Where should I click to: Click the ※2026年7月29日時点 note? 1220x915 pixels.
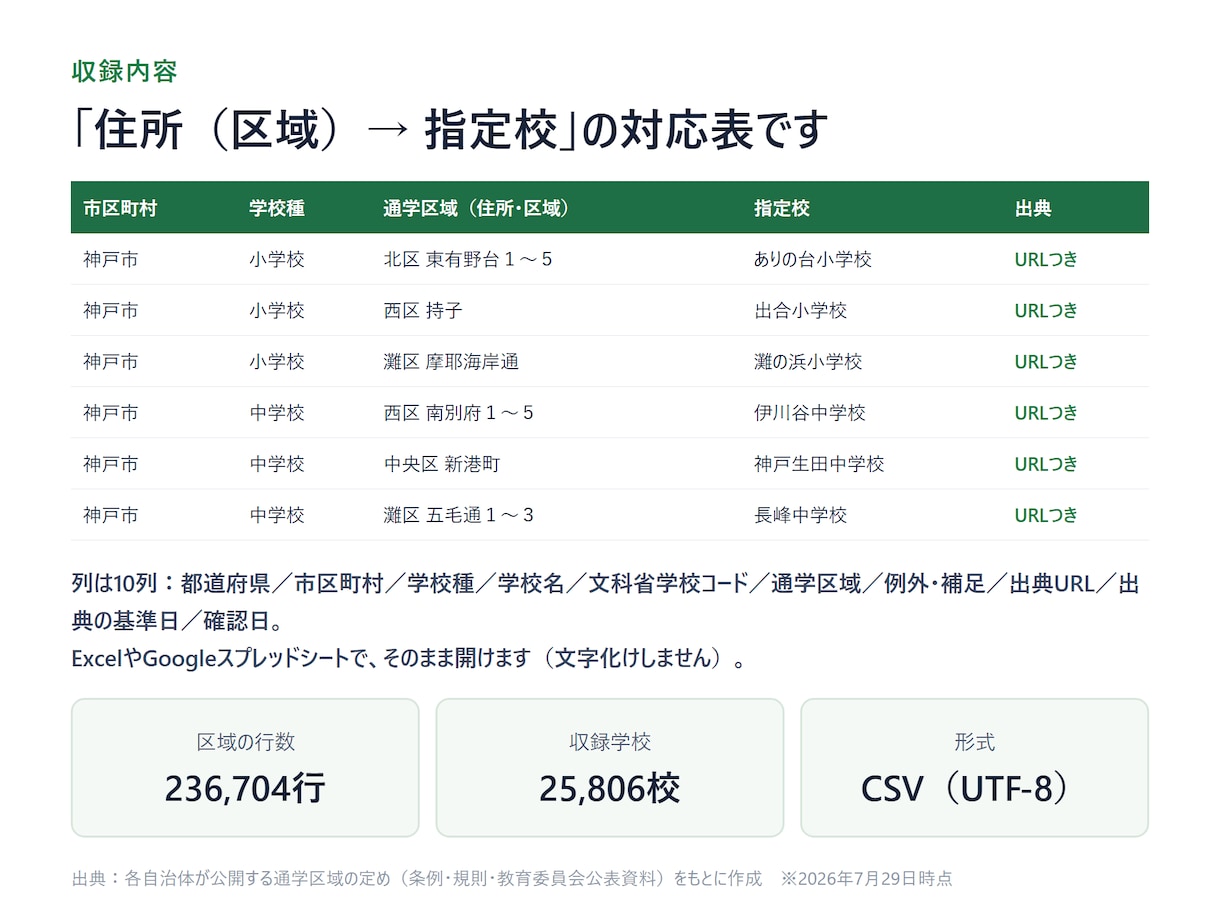[x=866, y=878]
